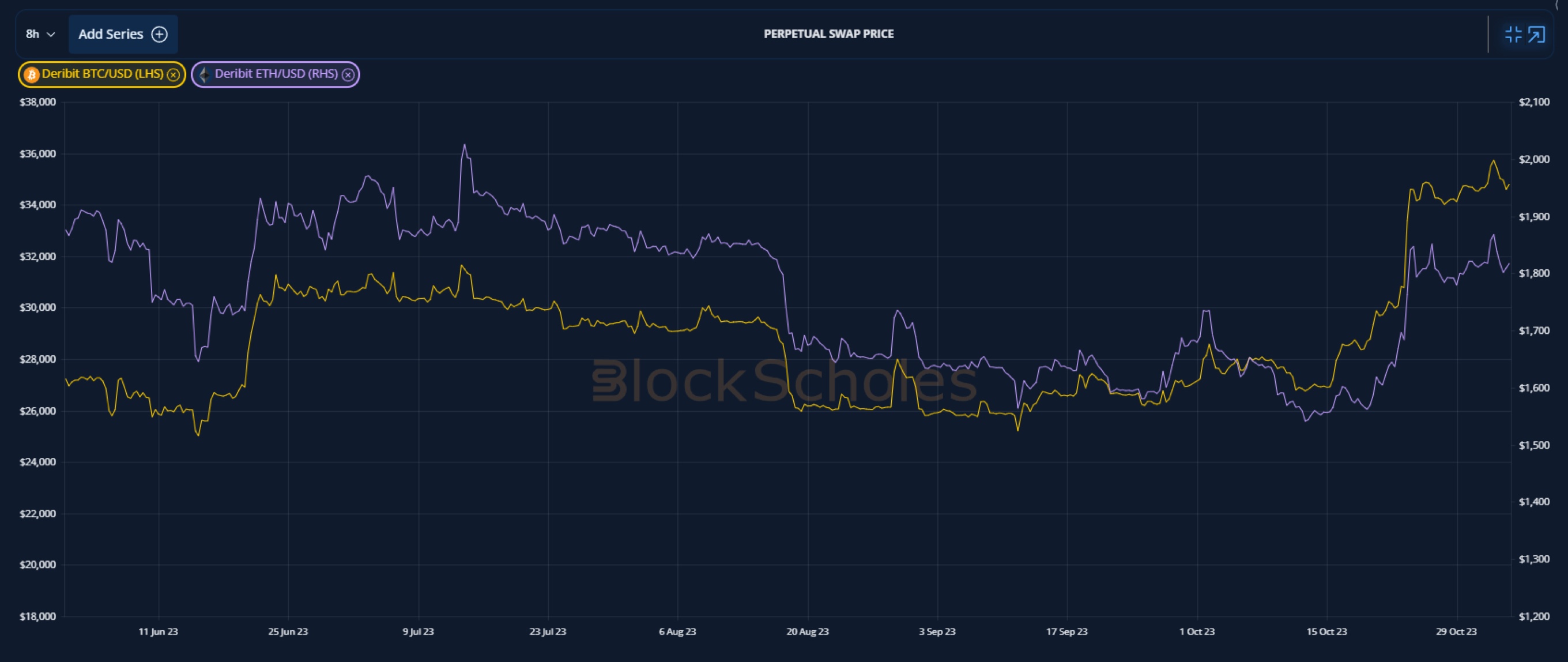Click the 20 Aug 23 date axis label

coord(807,631)
